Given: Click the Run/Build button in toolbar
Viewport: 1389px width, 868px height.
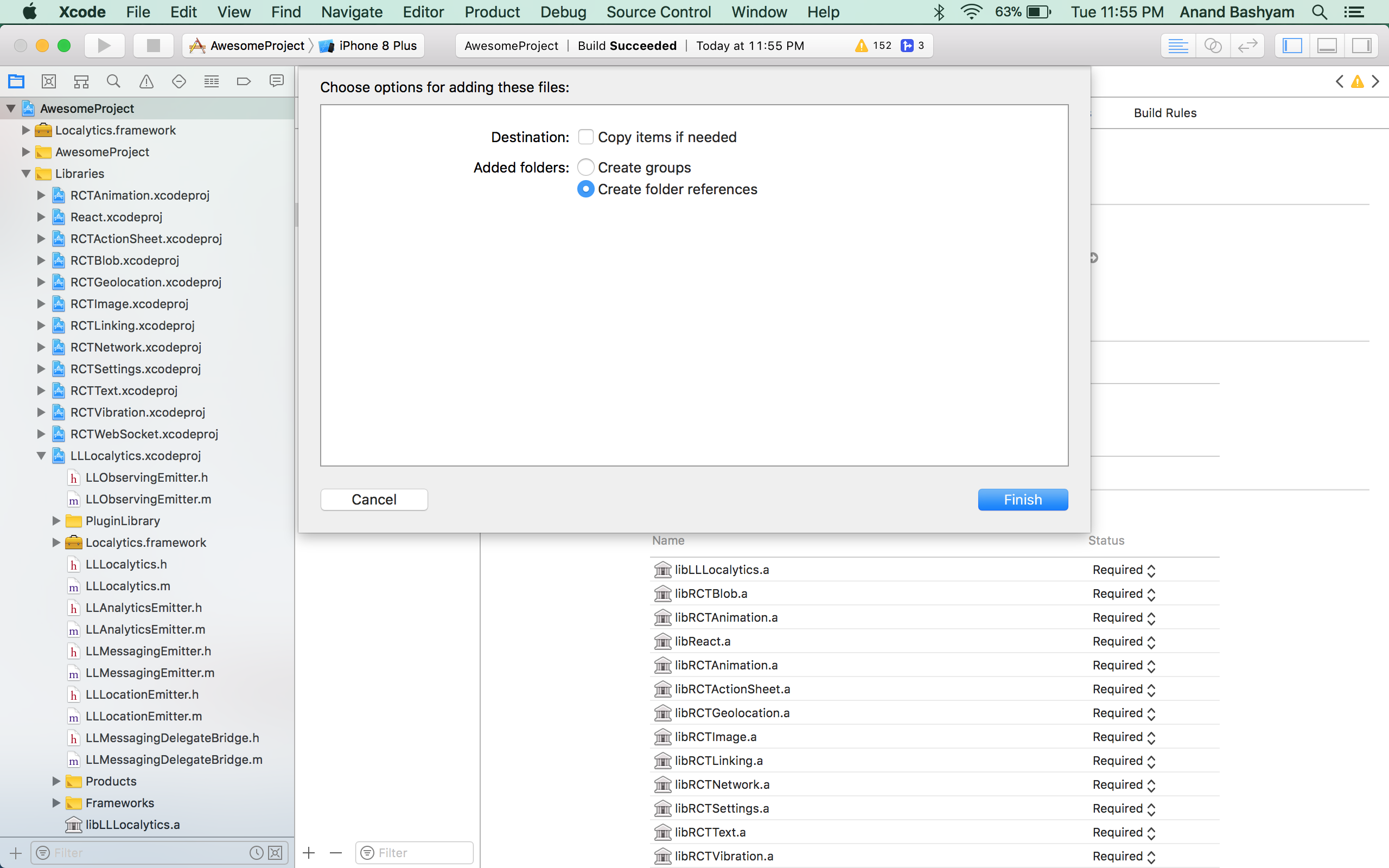Looking at the screenshot, I should [x=104, y=44].
